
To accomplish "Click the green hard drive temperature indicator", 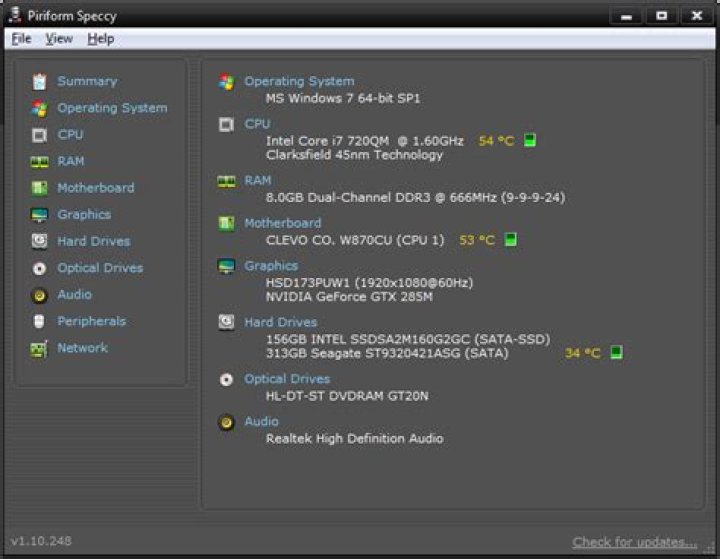I will pos(617,353).
